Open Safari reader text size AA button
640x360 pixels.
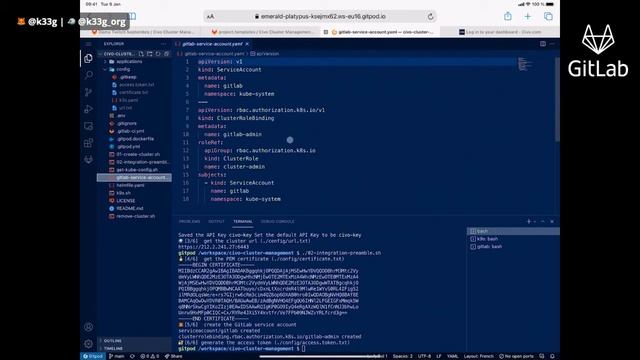[210, 16]
